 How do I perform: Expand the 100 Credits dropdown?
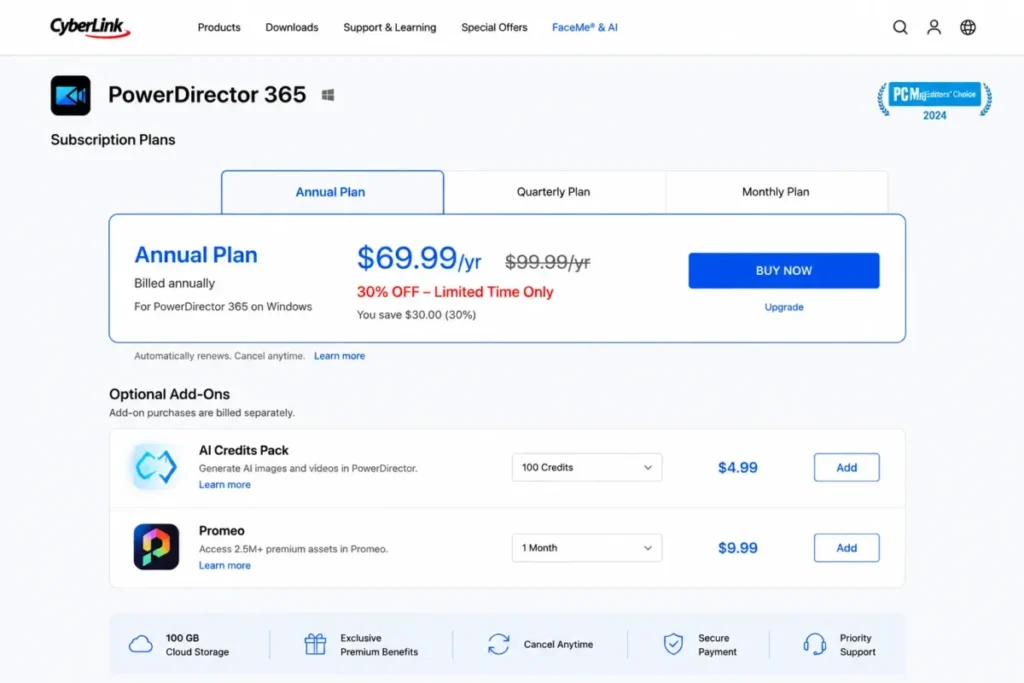pyautogui.click(x=586, y=468)
